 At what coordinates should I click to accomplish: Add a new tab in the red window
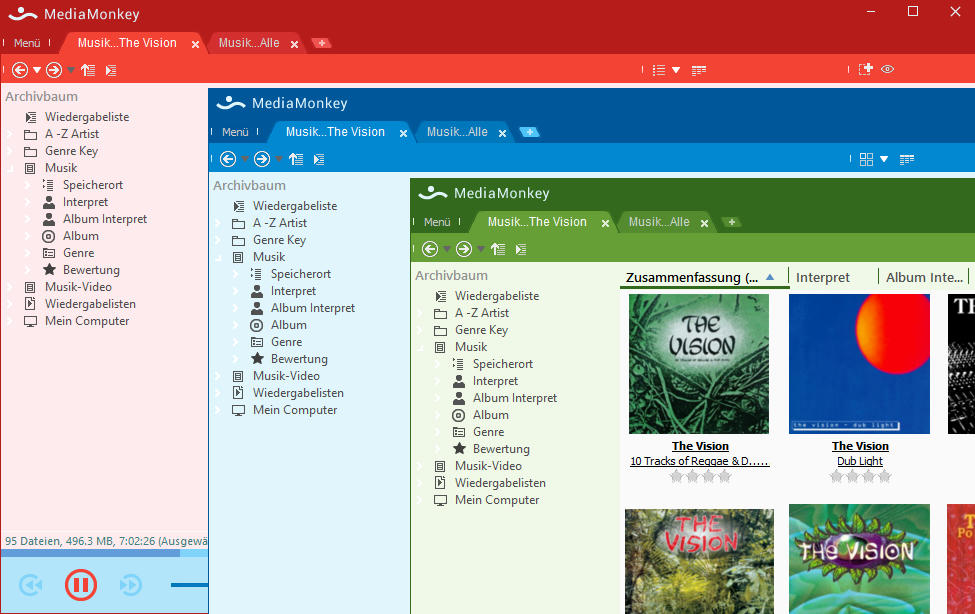tap(321, 43)
